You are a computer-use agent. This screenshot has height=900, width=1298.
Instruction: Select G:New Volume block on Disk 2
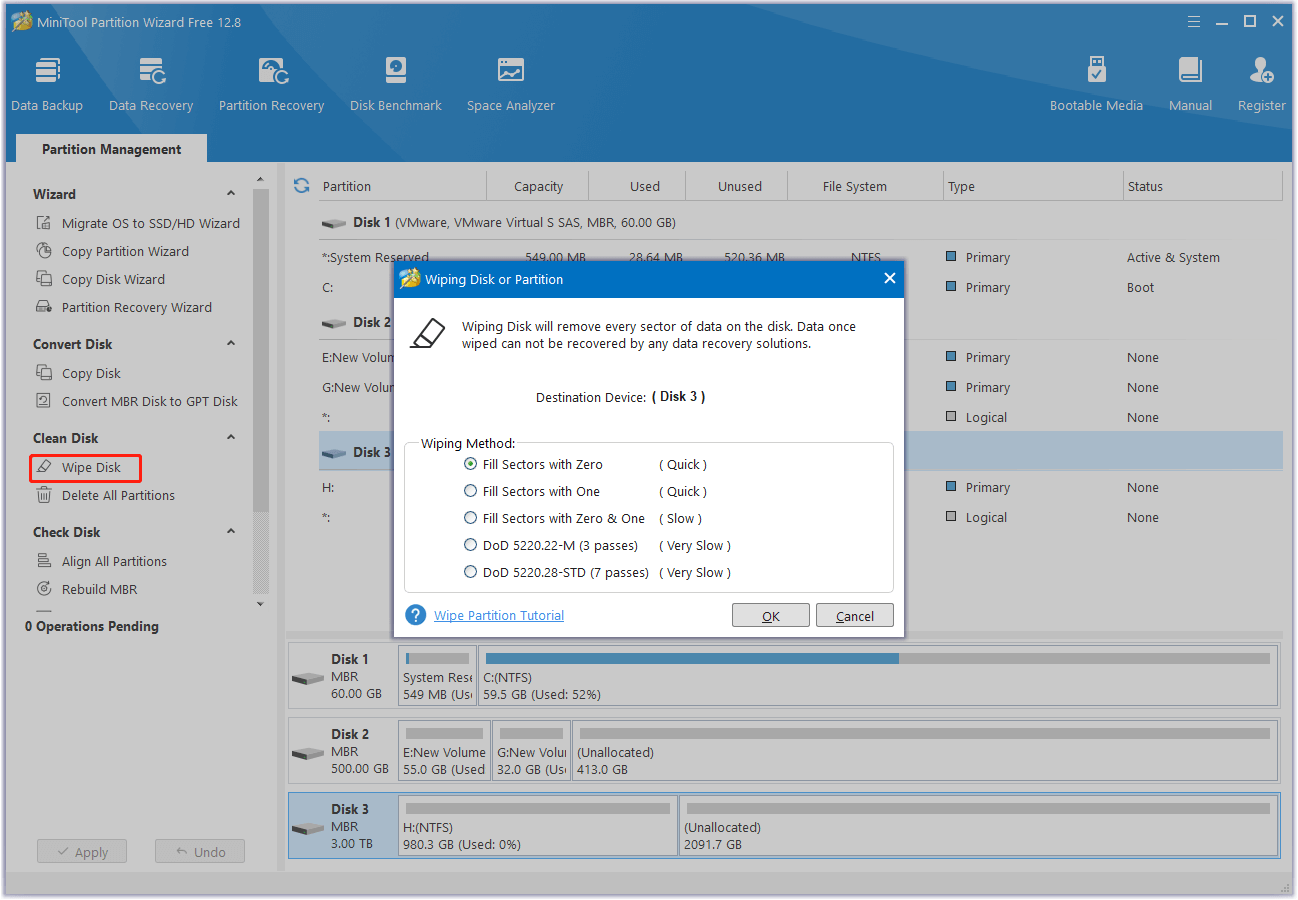(x=531, y=750)
